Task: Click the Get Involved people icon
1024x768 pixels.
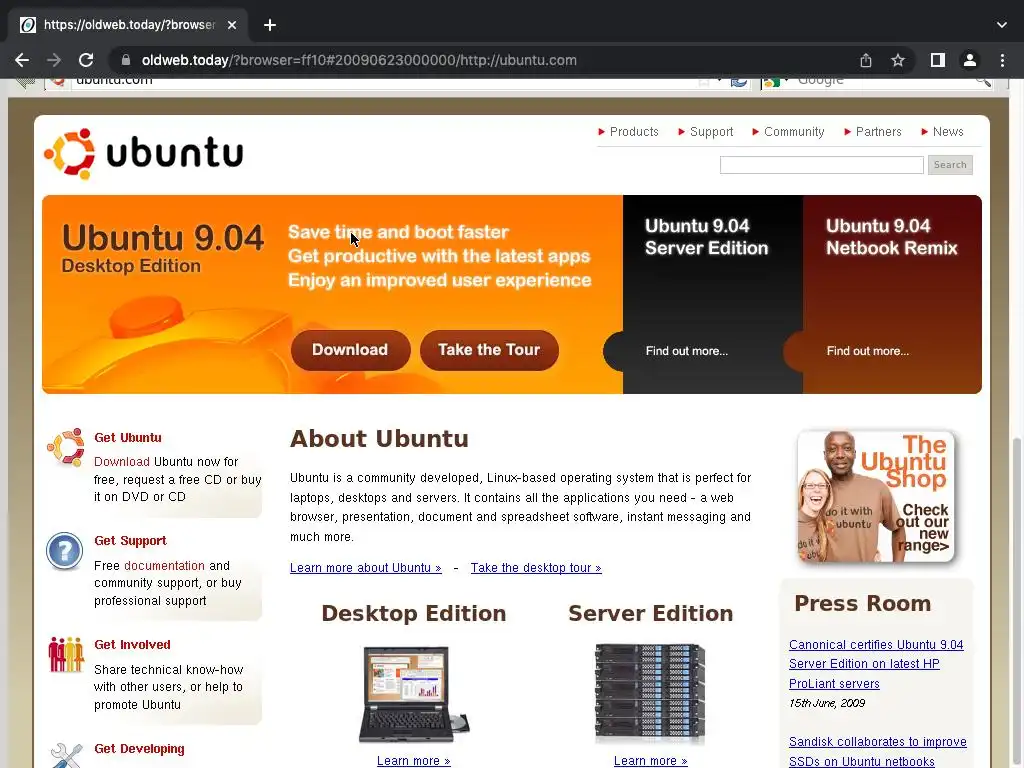Action: [66, 655]
